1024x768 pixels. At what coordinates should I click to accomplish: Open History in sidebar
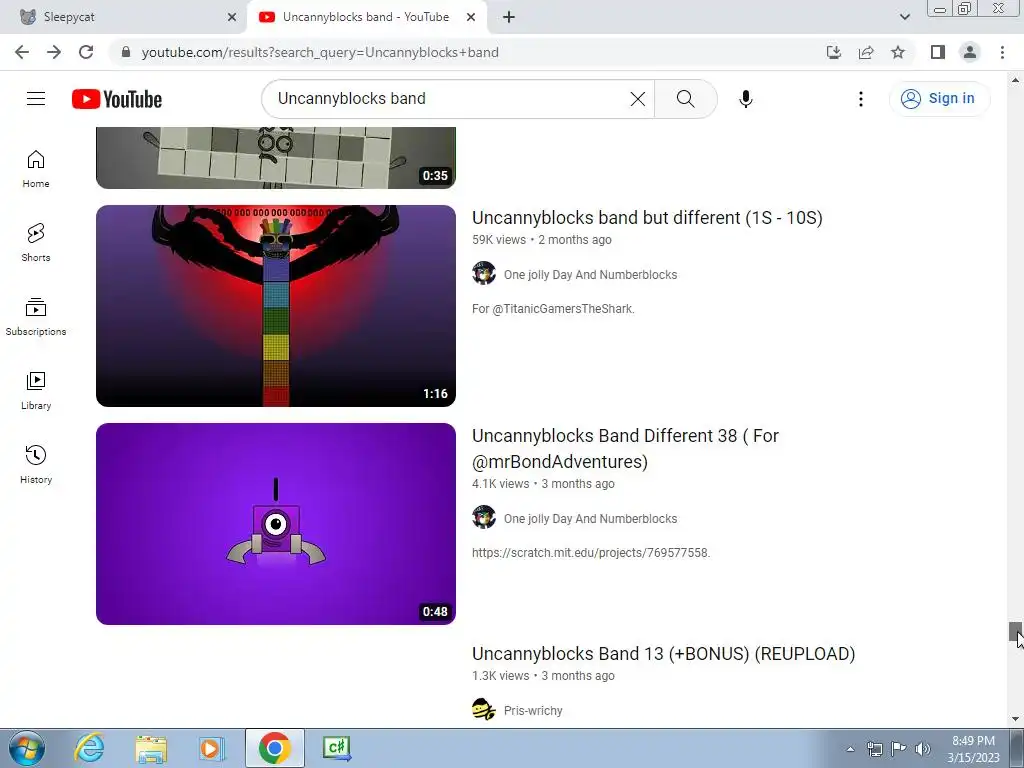point(36,464)
